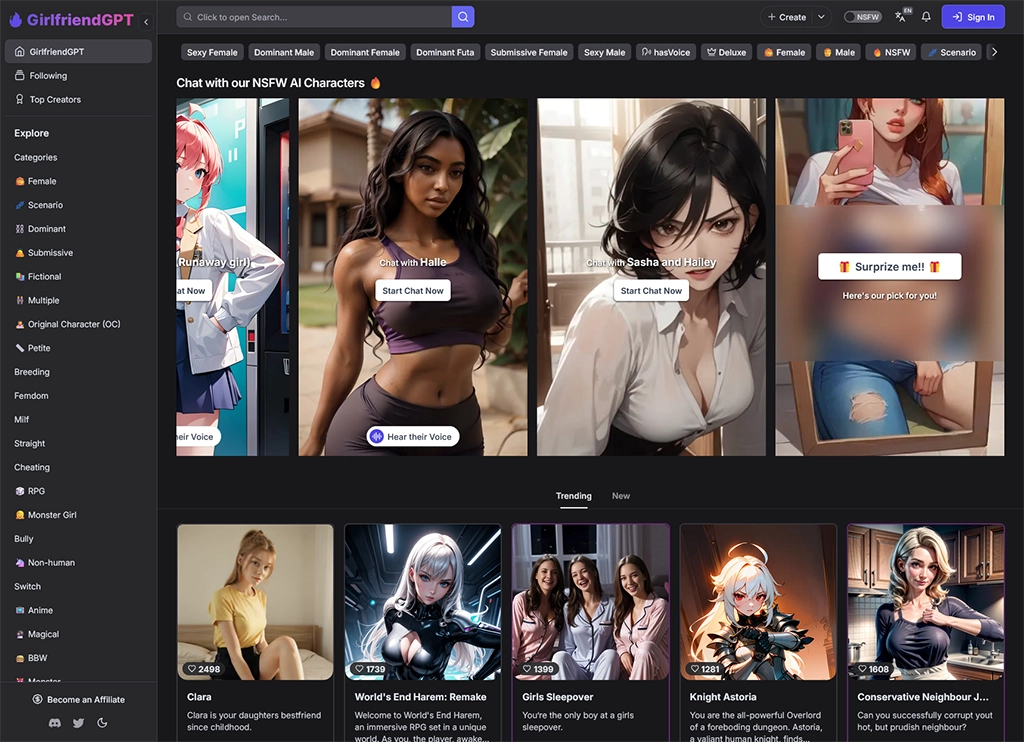Image resolution: width=1024 pixels, height=742 pixels.
Task: Open the notifications bell
Action: click(926, 17)
